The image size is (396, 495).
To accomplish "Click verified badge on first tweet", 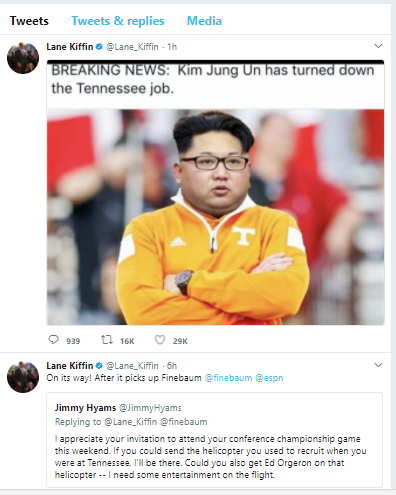I will tap(99, 47).
